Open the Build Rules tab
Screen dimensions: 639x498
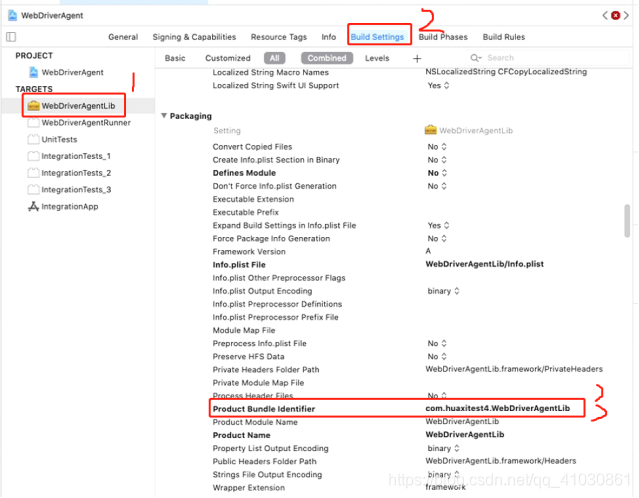[504, 37]
